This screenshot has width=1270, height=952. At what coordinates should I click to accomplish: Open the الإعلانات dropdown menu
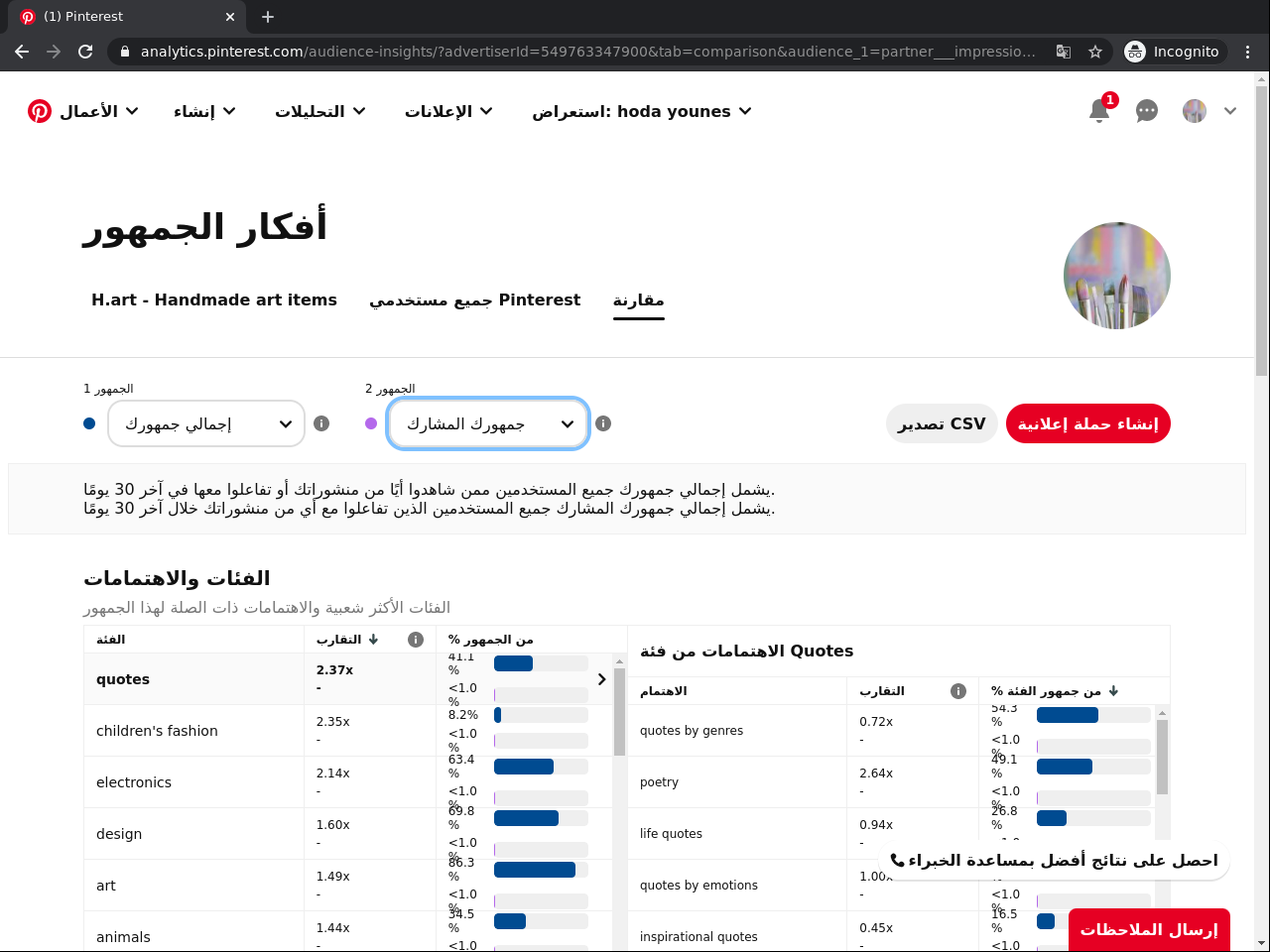tap(448, 111)
